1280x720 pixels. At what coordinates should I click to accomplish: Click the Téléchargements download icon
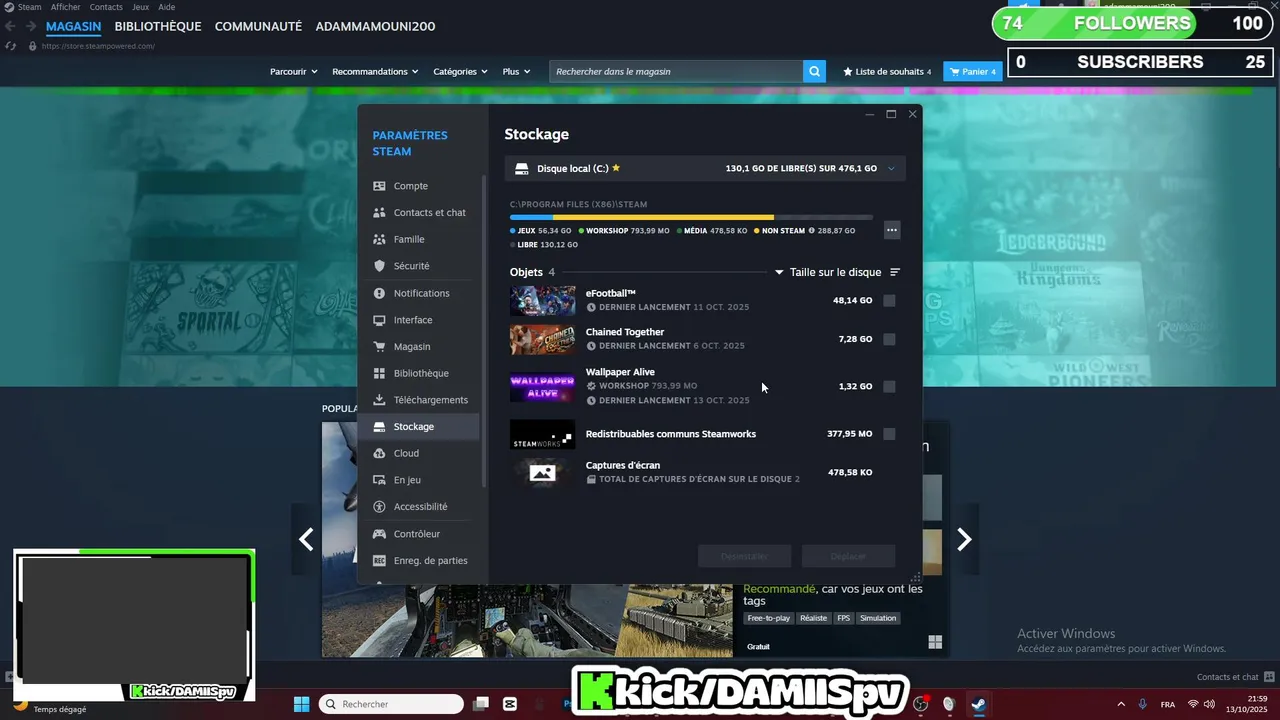[379, 400]
